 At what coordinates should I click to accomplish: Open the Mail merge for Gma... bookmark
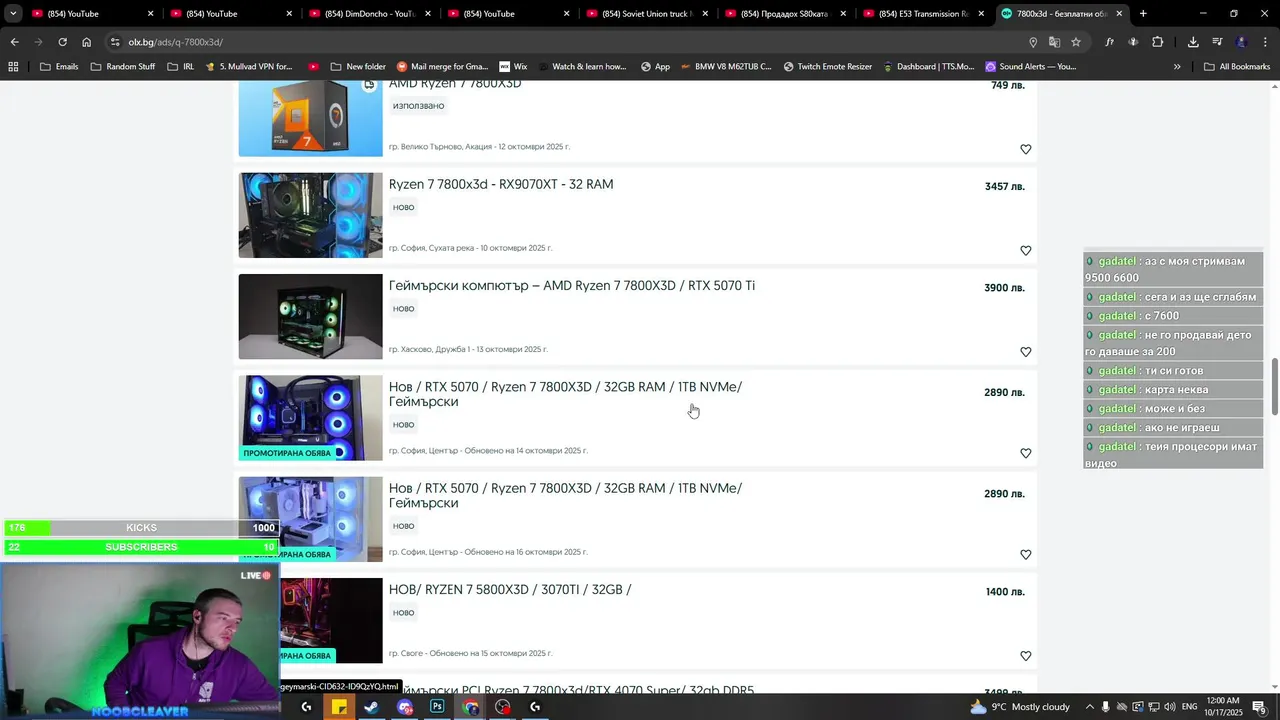click(442, 66)
